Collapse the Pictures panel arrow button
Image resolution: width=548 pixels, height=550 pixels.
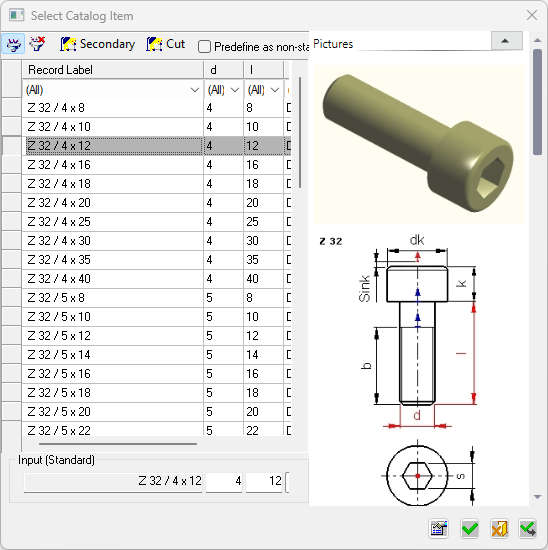point(507,41)
